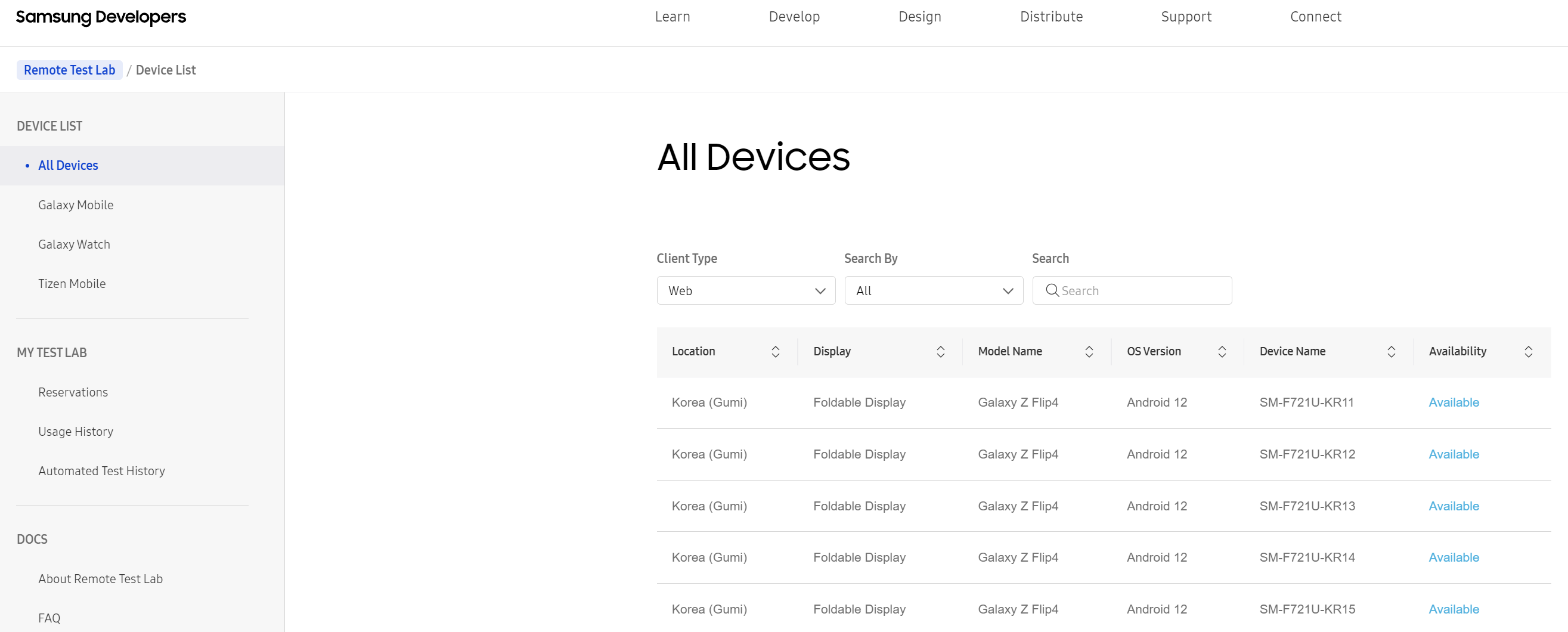Go to Remote Test Lab breadcrumb
This screenshot has height=632, width=1568.
(69, 70)
